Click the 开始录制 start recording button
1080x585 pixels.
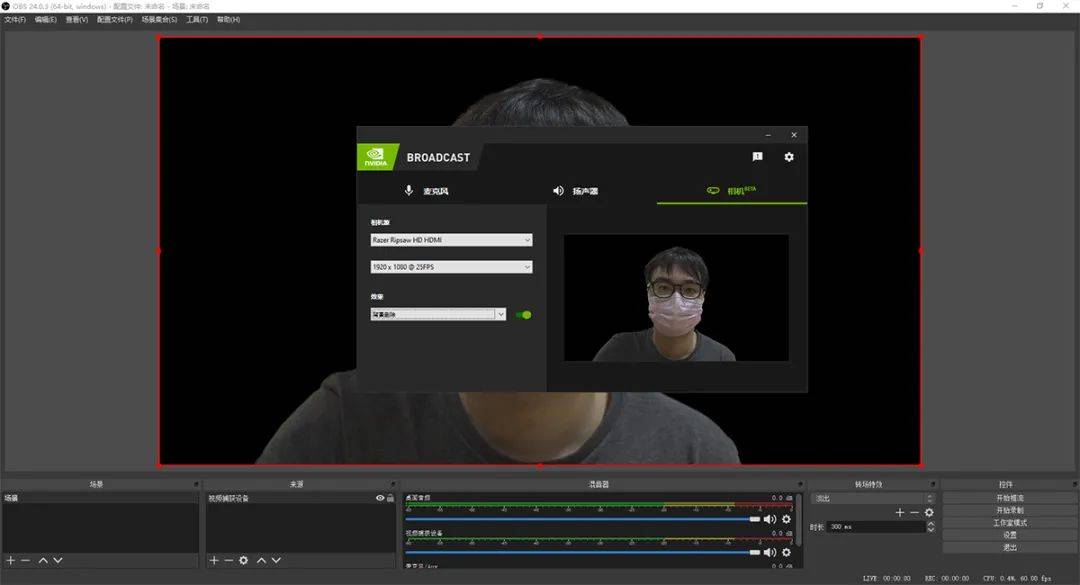(1010, 510)
